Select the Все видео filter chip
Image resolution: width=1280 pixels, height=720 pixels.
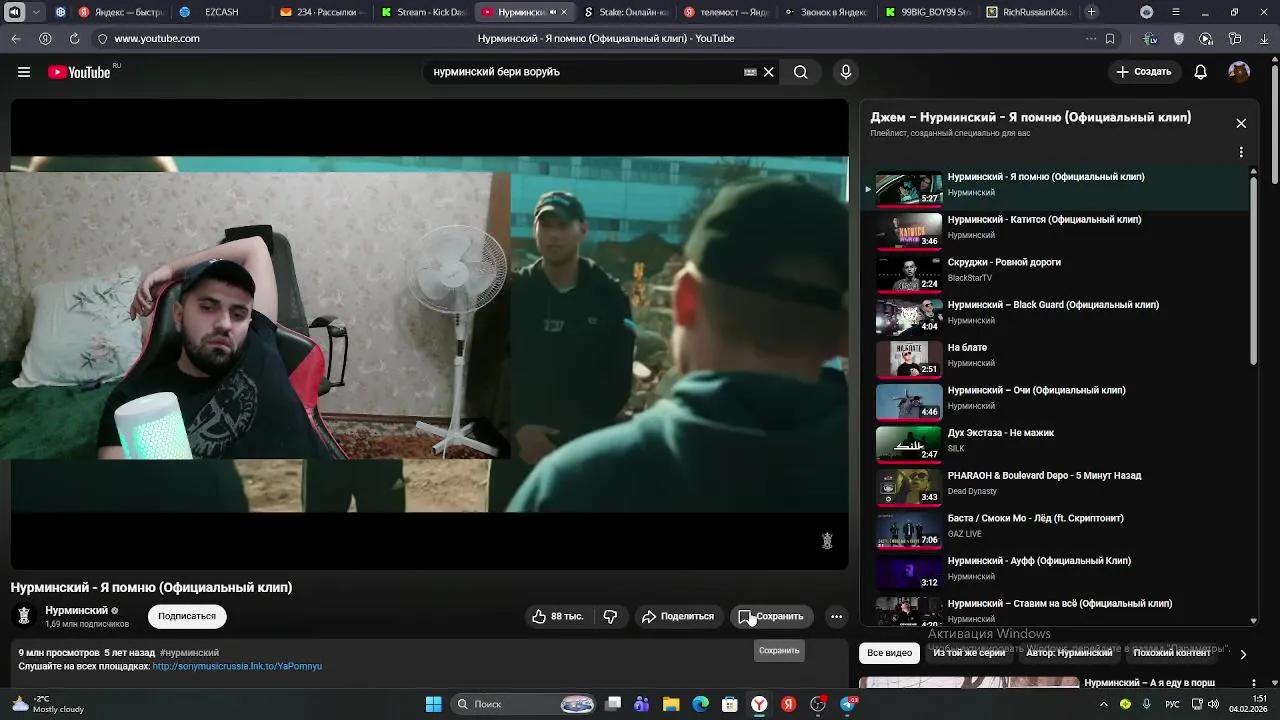pyautogui.click(x=889, y=653)
